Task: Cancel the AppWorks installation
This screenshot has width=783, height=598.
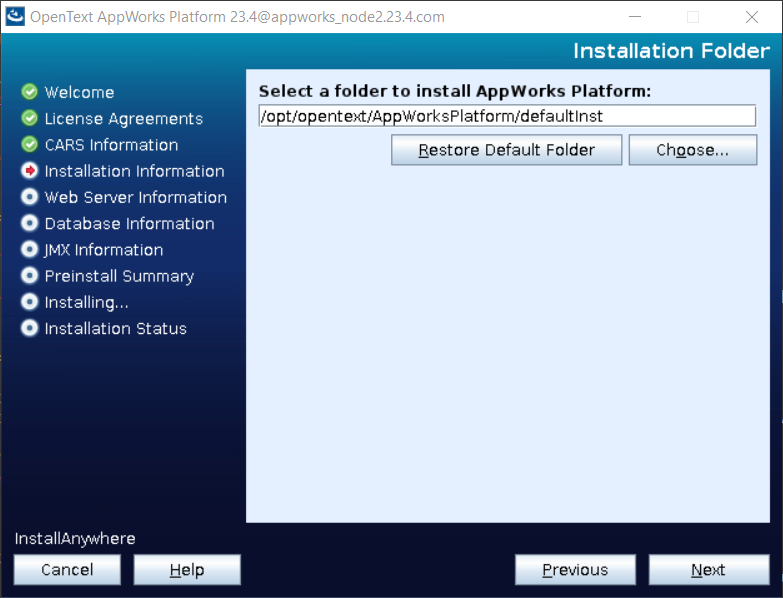Action: [67, 570]
